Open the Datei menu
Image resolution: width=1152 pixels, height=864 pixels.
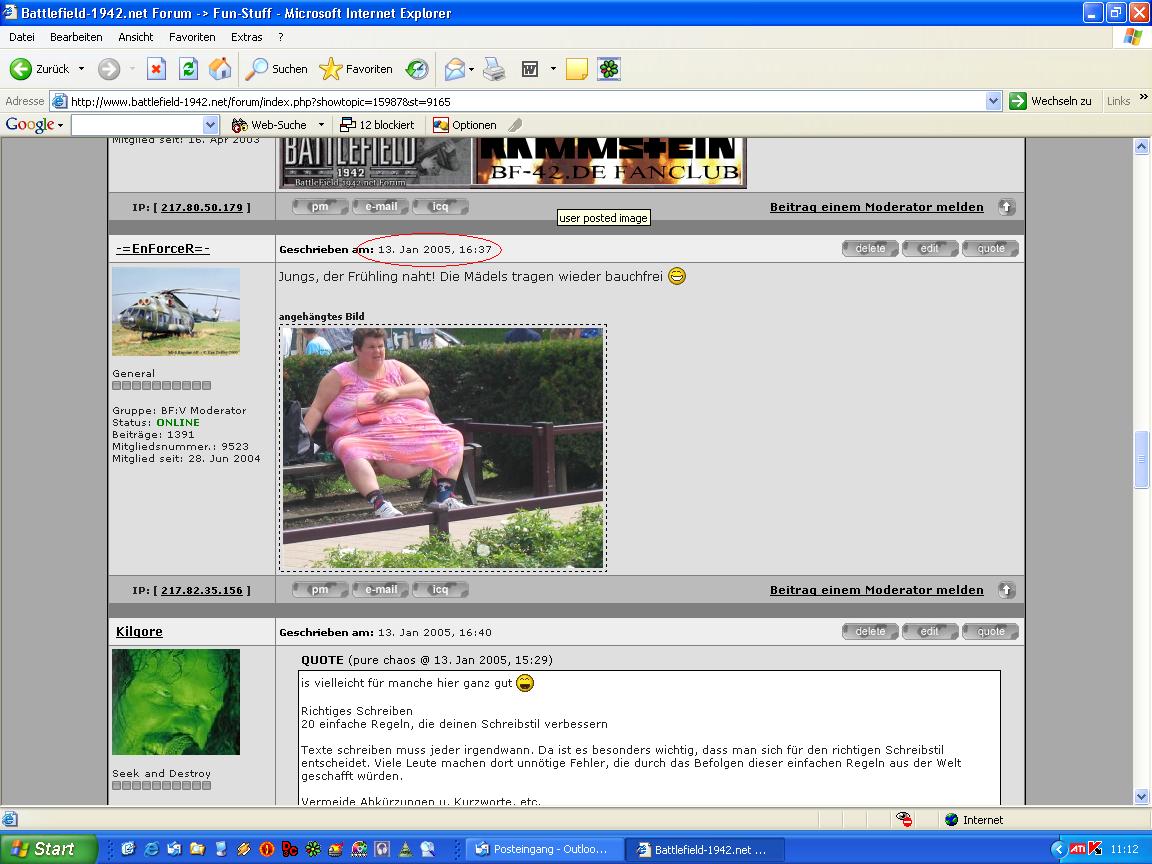(22, 37)
